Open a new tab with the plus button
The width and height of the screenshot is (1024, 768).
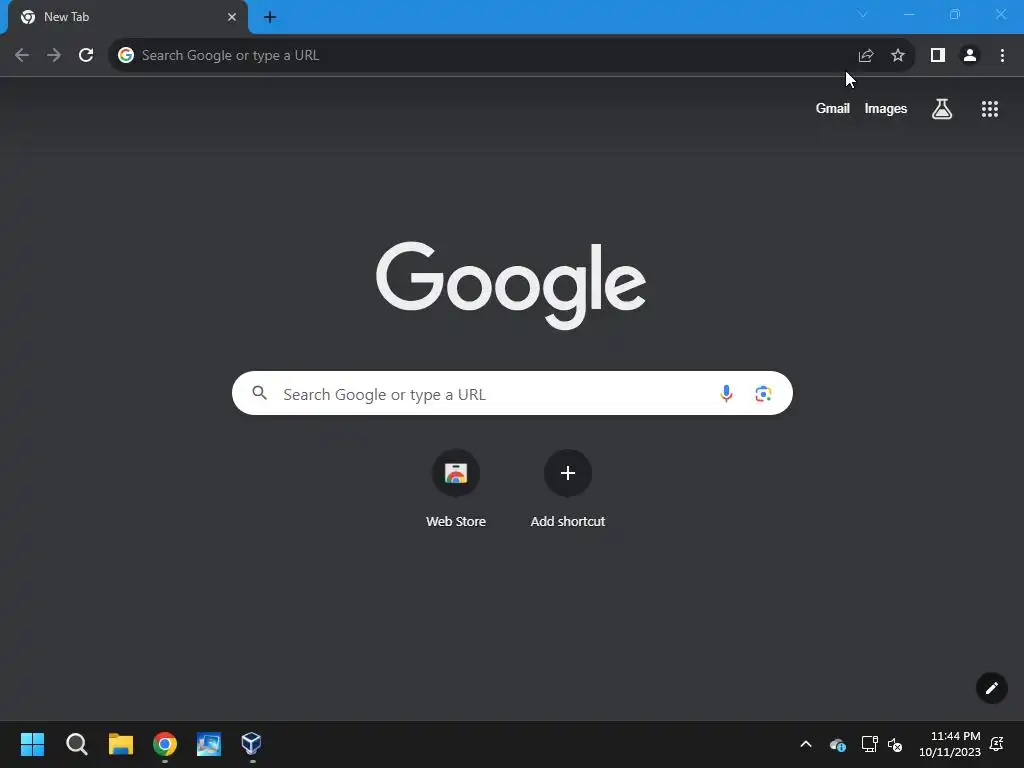click(x=270, y=17)
